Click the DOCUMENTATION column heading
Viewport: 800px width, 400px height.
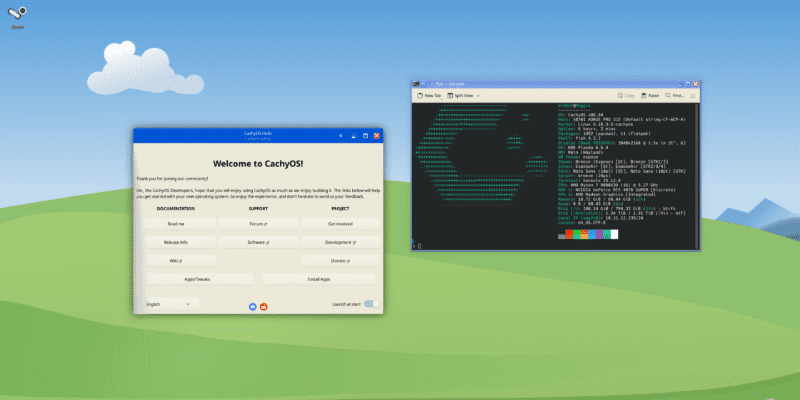[176, 209]
